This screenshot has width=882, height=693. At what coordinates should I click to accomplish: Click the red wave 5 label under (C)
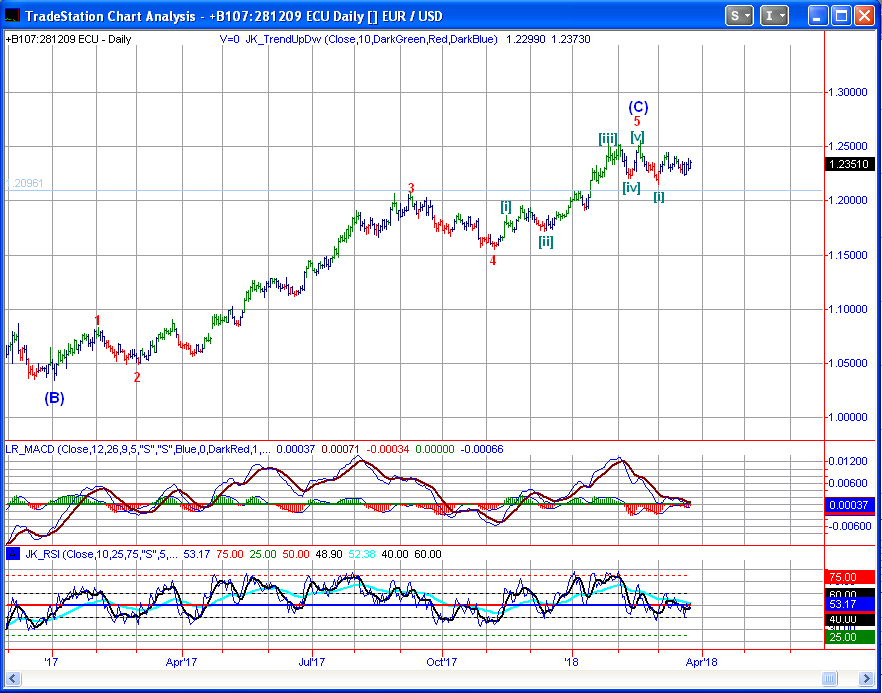pos(637,121)
